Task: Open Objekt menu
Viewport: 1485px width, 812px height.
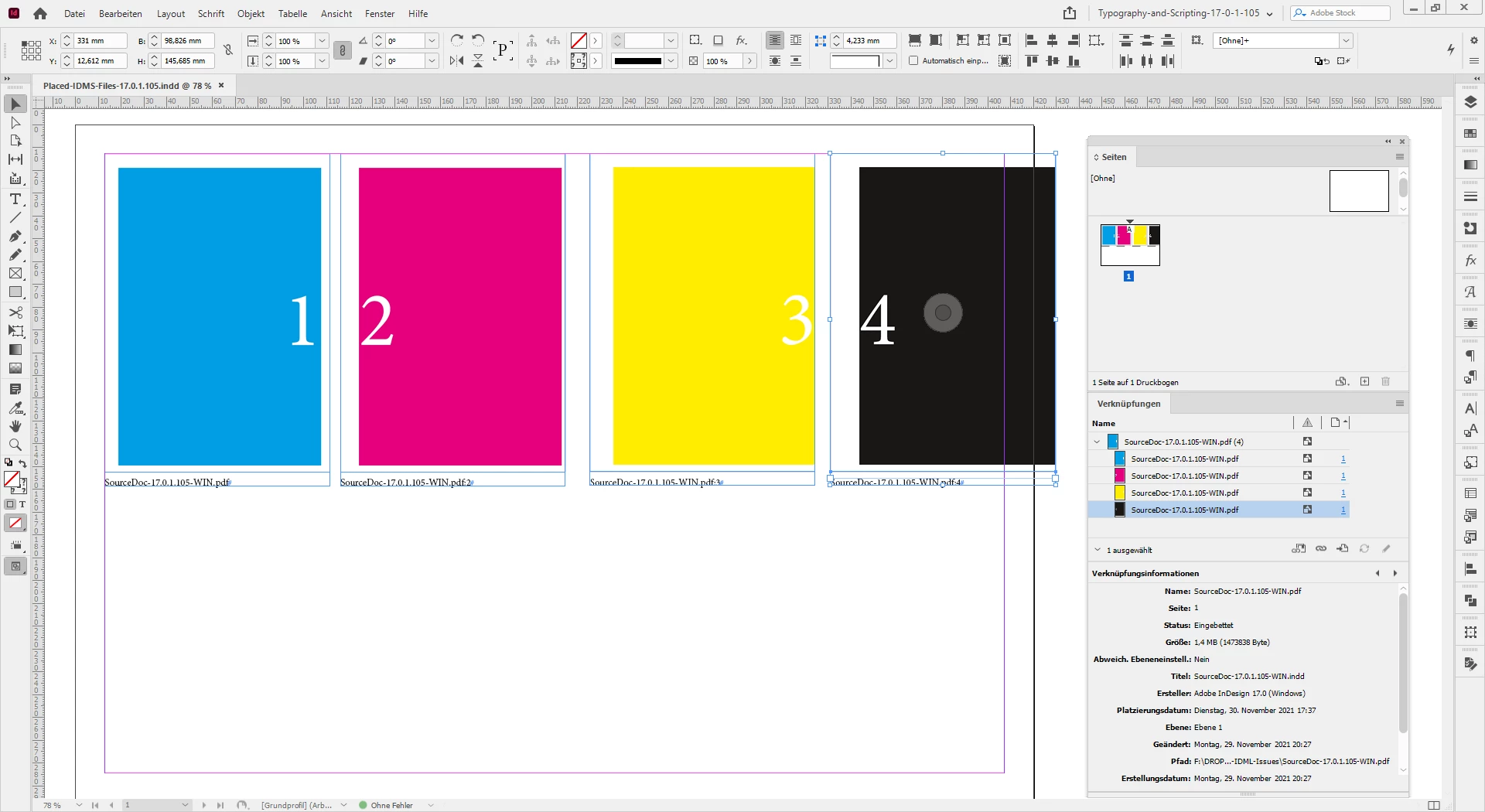Action: point(251,13)
